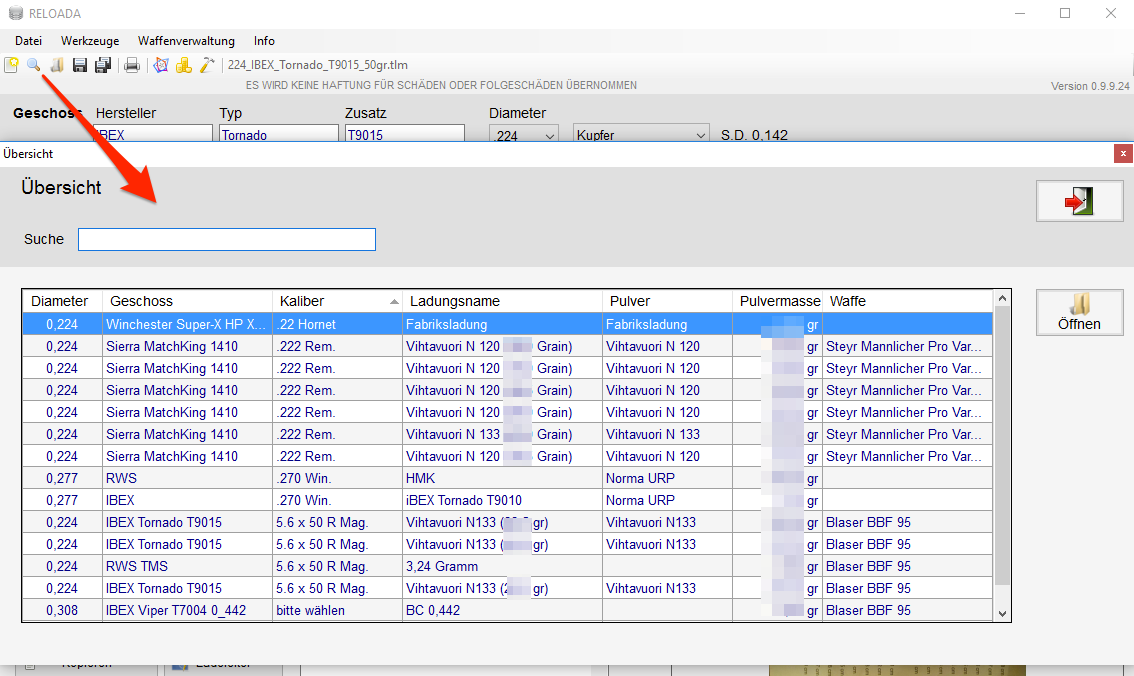Click the single floppy disk save icon

click(x=80, y=65)
